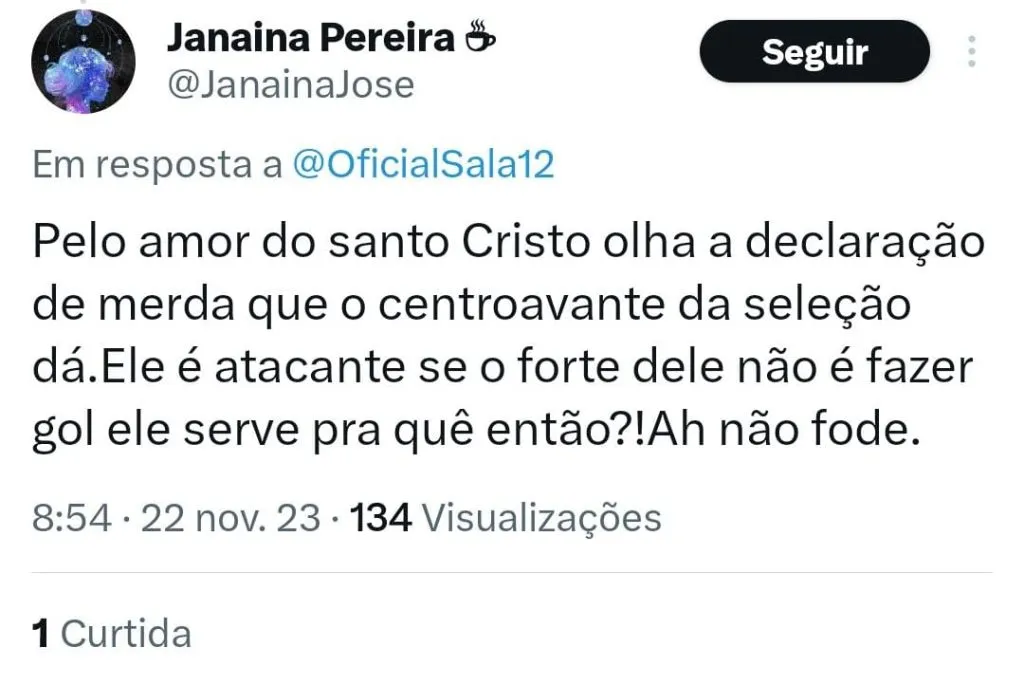The width and height of the screenshot is (1024, 684).
Task: Click the 'Em resposta a' reply label
Action: click(158, 165)
